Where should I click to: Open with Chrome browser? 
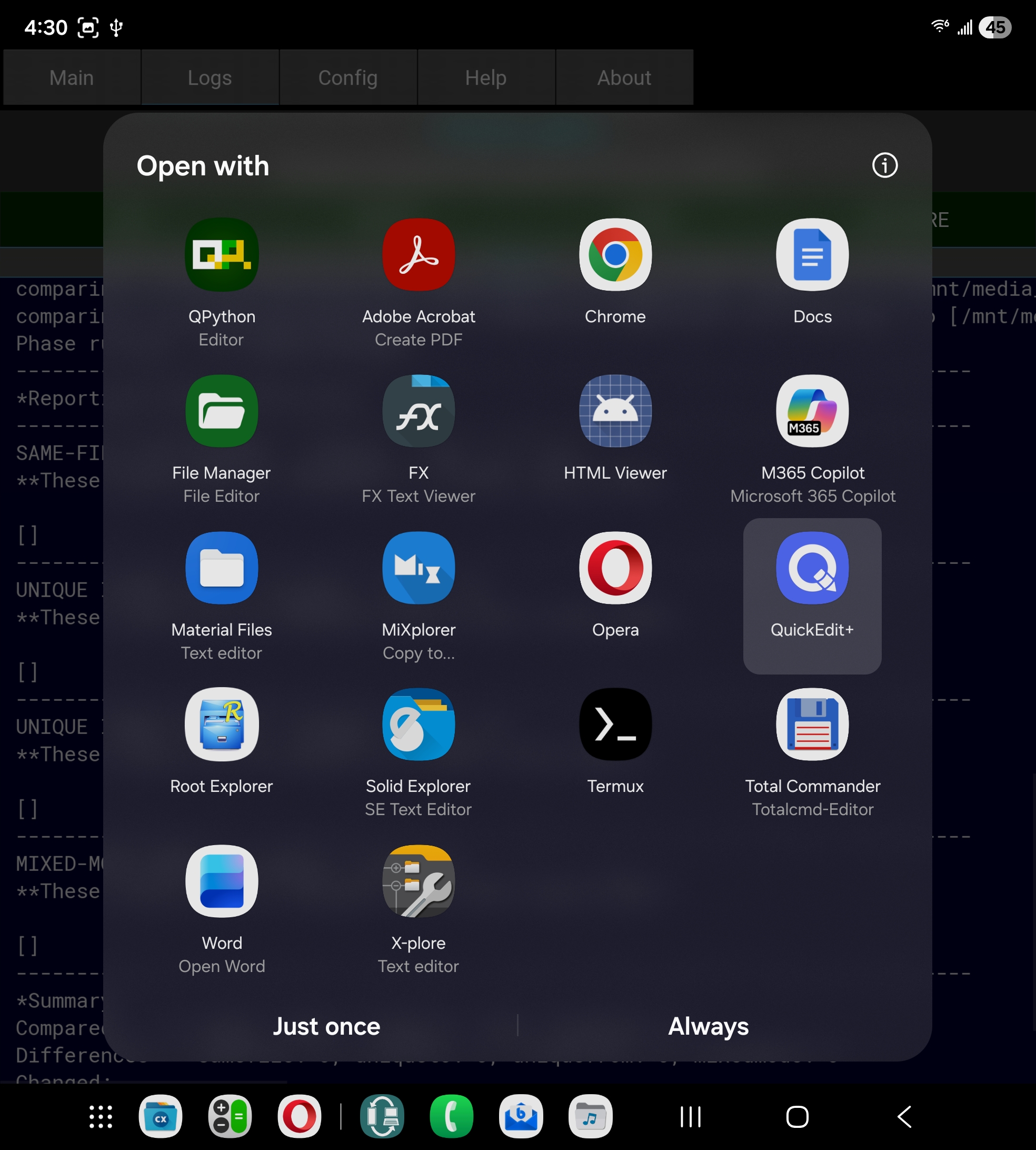pos(615,255)
